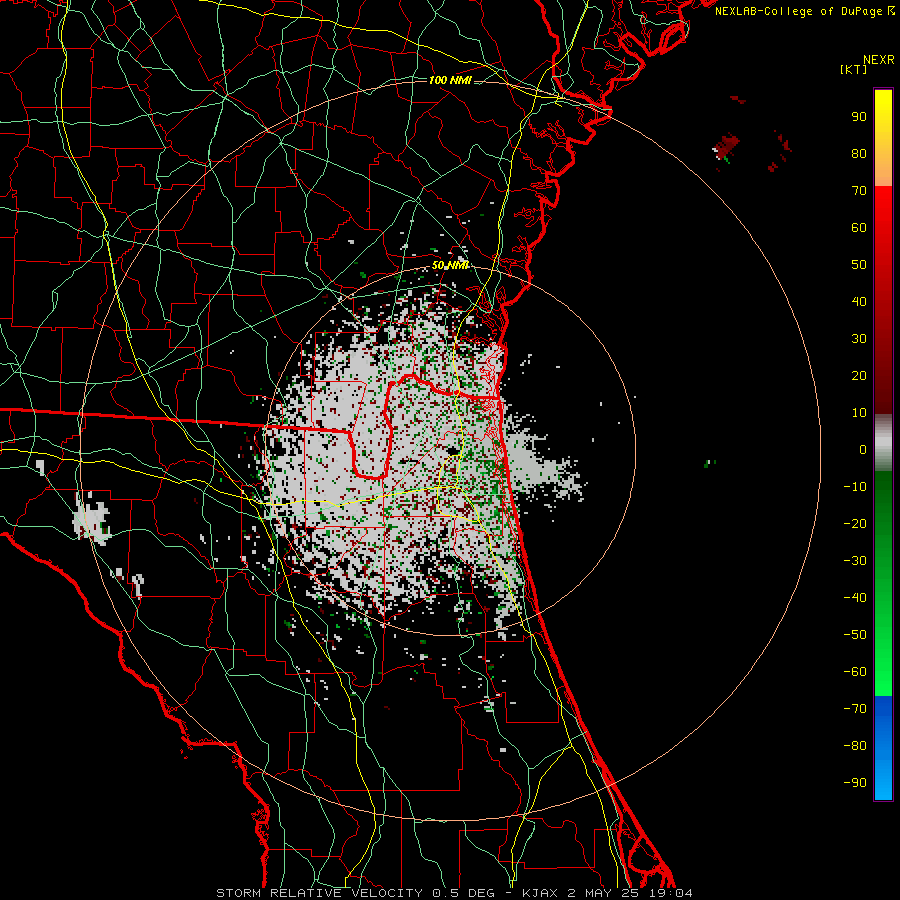Select the -10 value on the velocity scale

coord(855,486)
